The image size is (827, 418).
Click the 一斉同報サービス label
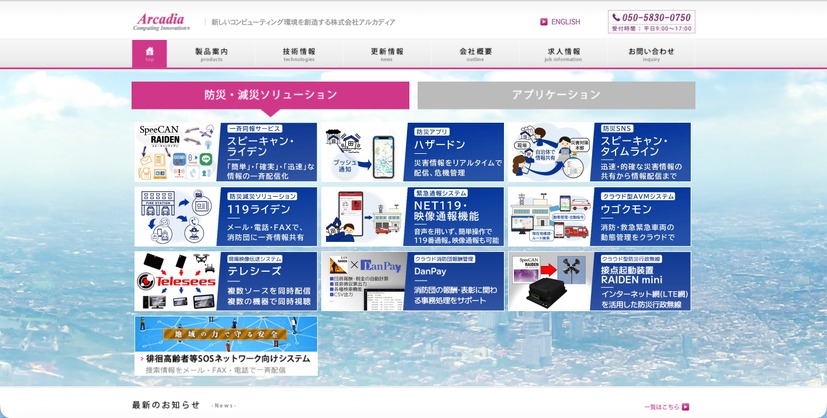[255, 129]
